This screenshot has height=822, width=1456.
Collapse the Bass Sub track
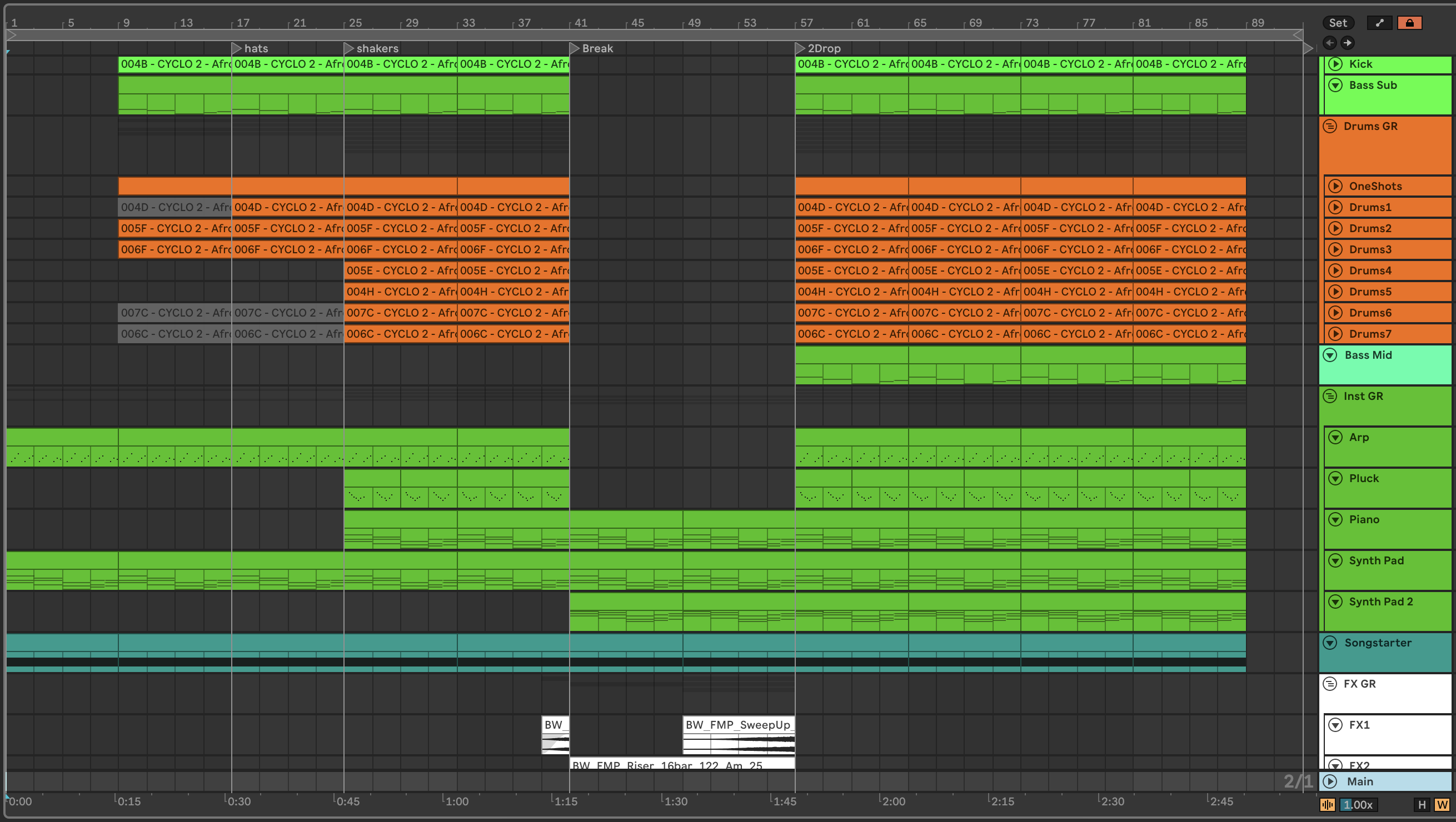pyautogui.click(x=1335, y=86)
